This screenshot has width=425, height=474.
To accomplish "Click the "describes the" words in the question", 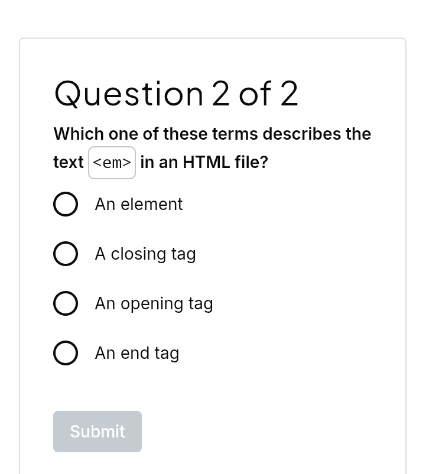I will tap(317, 134).
